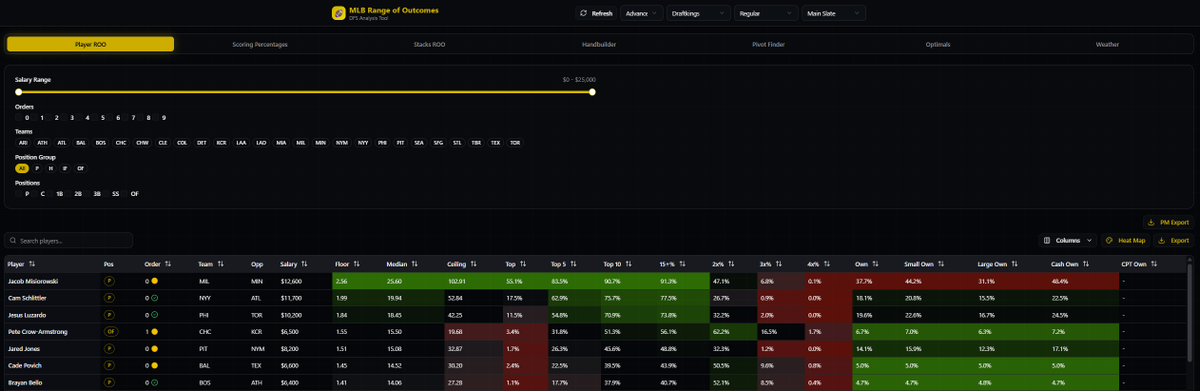Click Jacob Misiorowski's P position badge
The height and width of the screenshot is (391, 1200).
coord(109,282)
